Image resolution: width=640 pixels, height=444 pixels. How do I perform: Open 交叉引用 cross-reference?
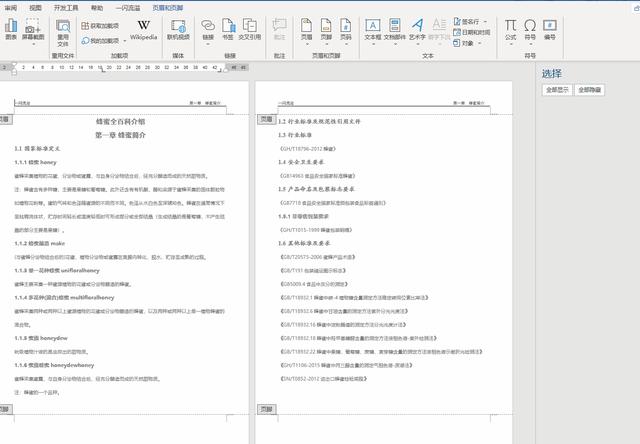click(x=249, y=29)
